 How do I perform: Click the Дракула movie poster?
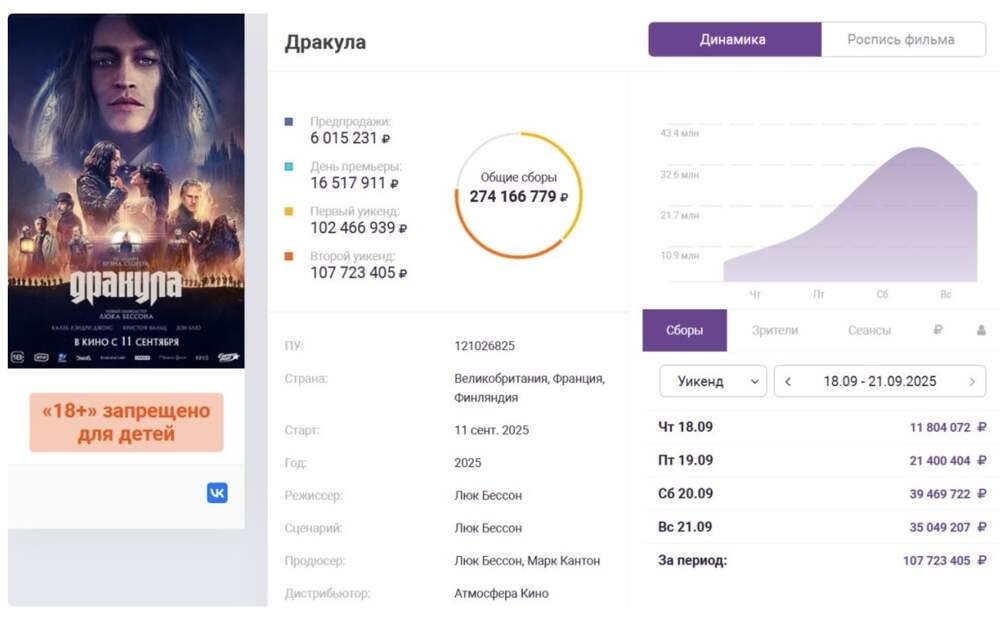(126, 190)
